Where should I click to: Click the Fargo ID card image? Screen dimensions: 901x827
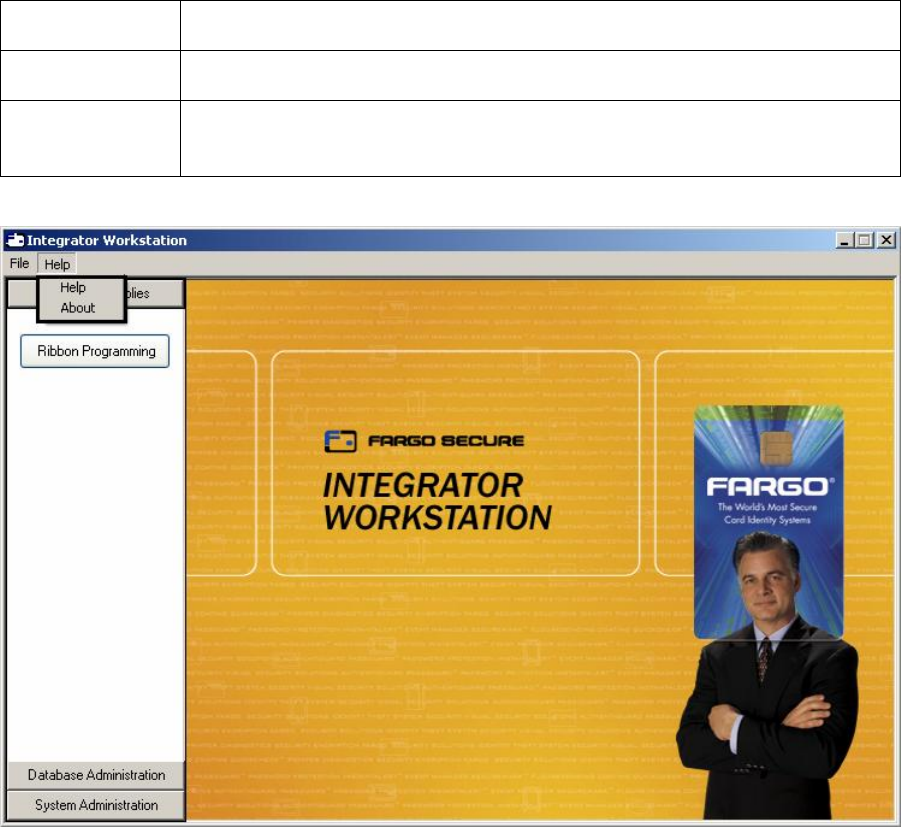click(769, 522)
